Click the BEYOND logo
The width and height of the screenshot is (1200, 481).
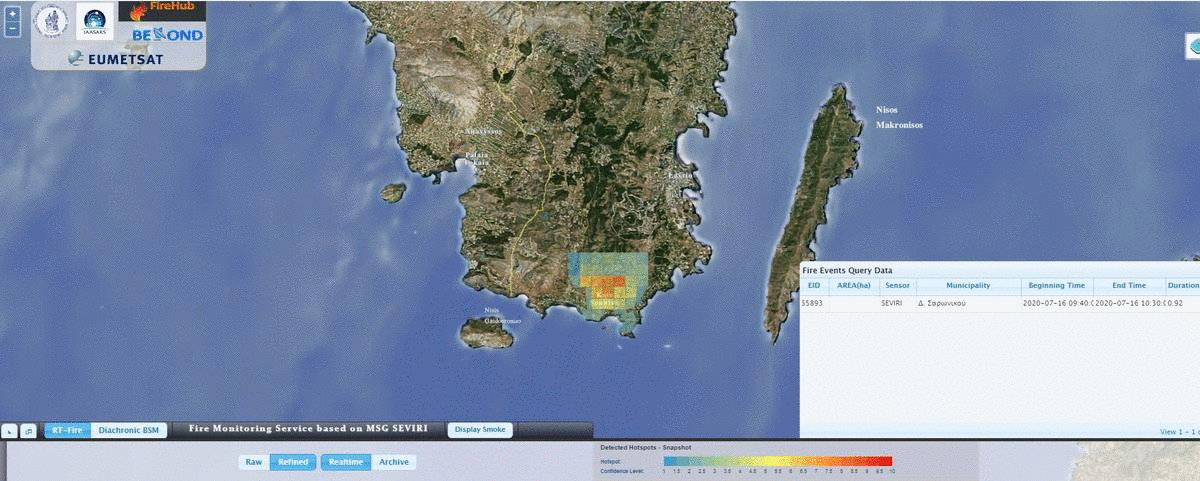167,35
